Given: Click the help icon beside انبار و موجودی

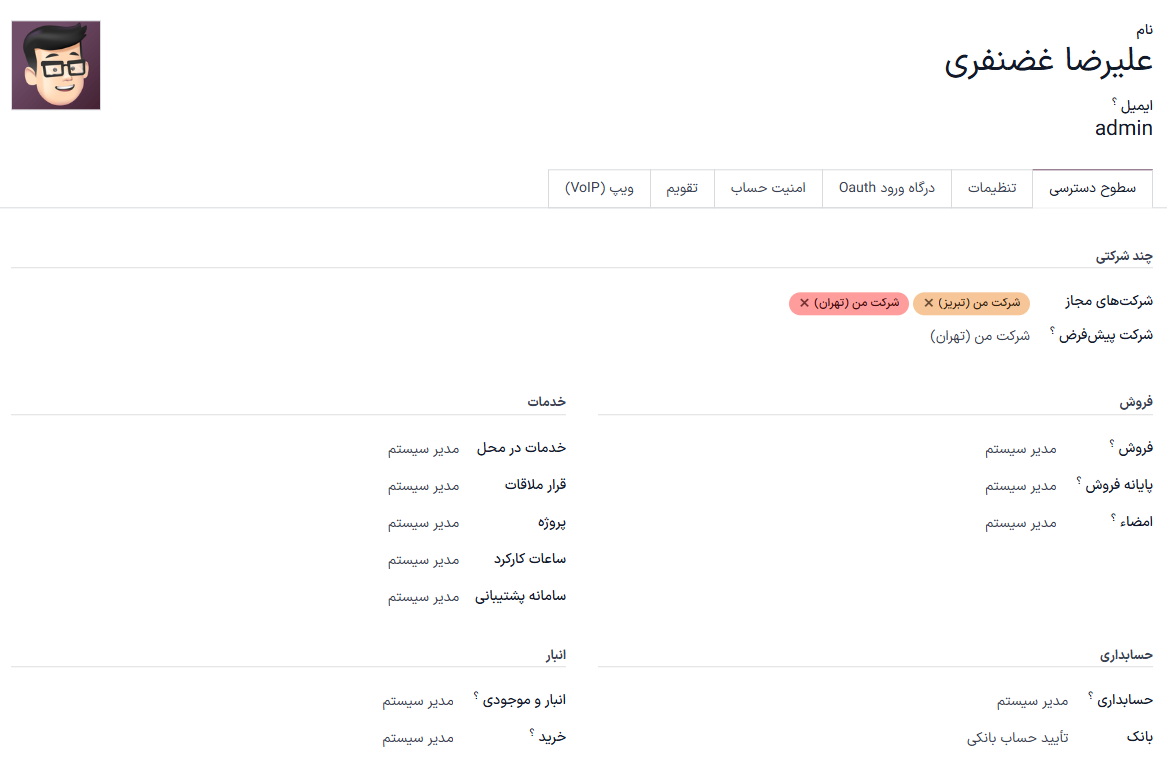Looking at the screenshot, I should click(x=476, y=695).
